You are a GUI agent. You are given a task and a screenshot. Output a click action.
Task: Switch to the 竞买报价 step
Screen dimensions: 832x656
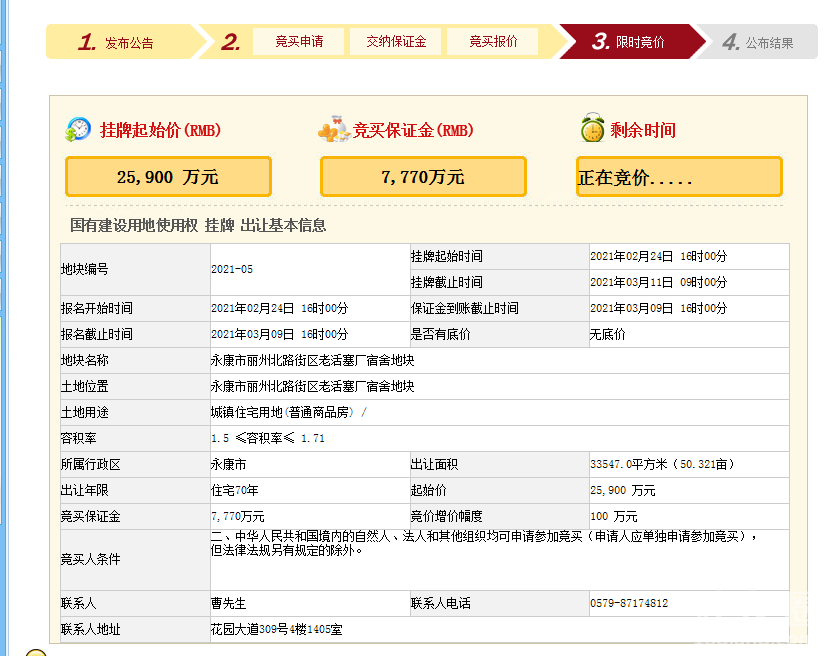point(493,42)
